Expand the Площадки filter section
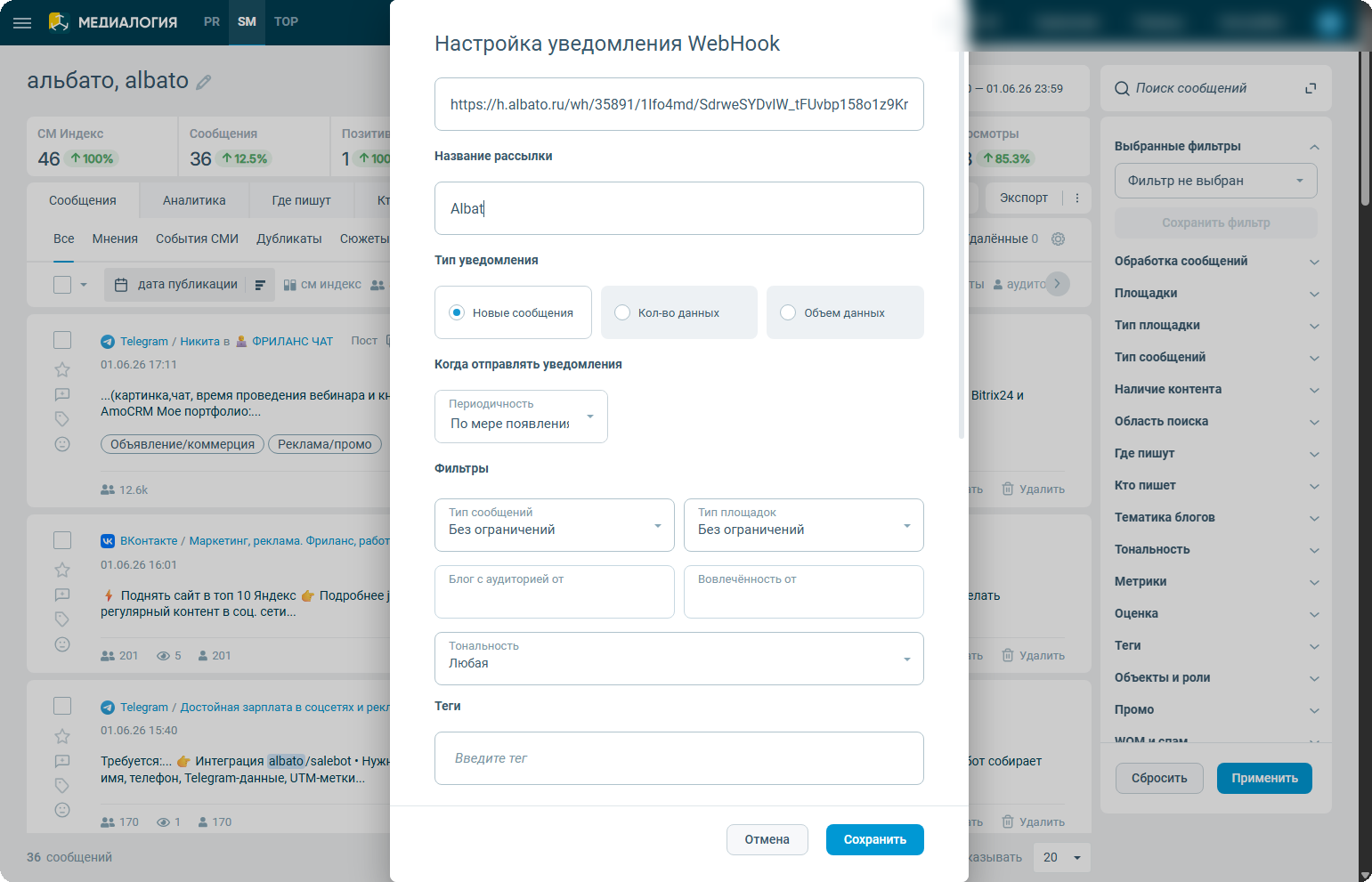Screen dimensions: 1372x882 point(1216,293)
